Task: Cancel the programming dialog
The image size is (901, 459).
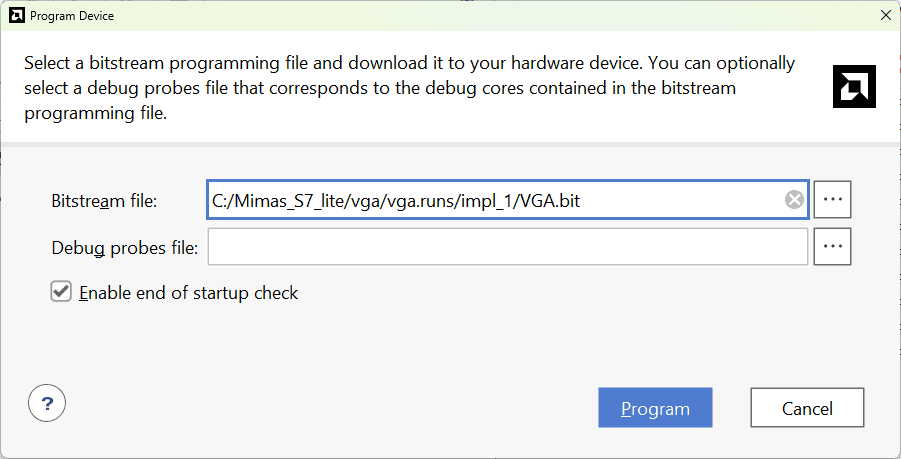Action: [x=807, y=408]
